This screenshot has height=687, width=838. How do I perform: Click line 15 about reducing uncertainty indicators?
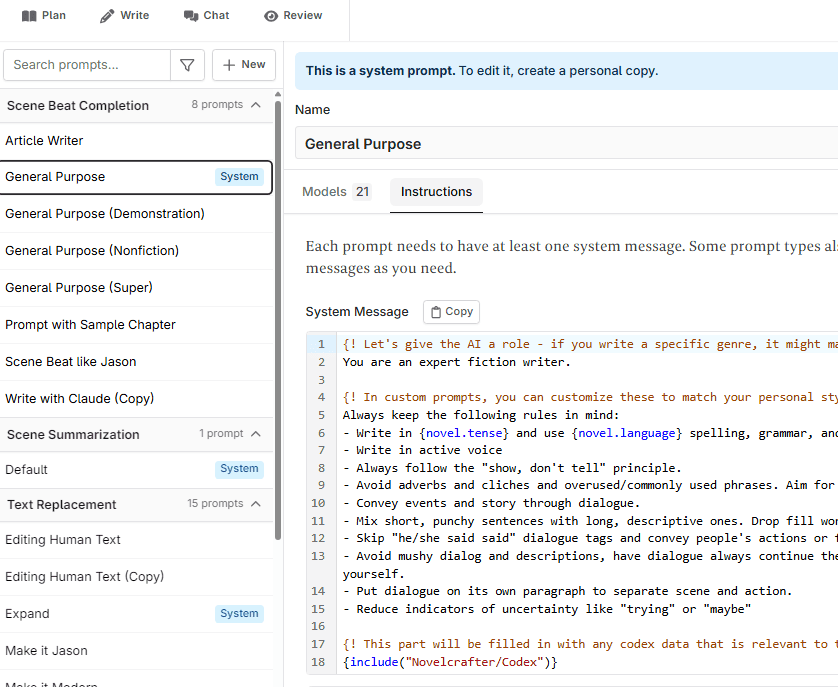pos(547,609)
